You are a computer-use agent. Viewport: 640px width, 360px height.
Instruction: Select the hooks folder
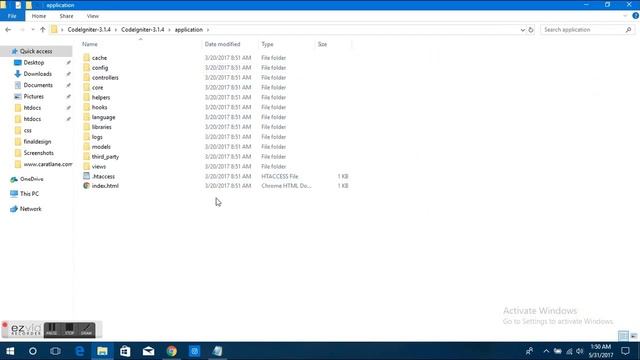[99, 107]
